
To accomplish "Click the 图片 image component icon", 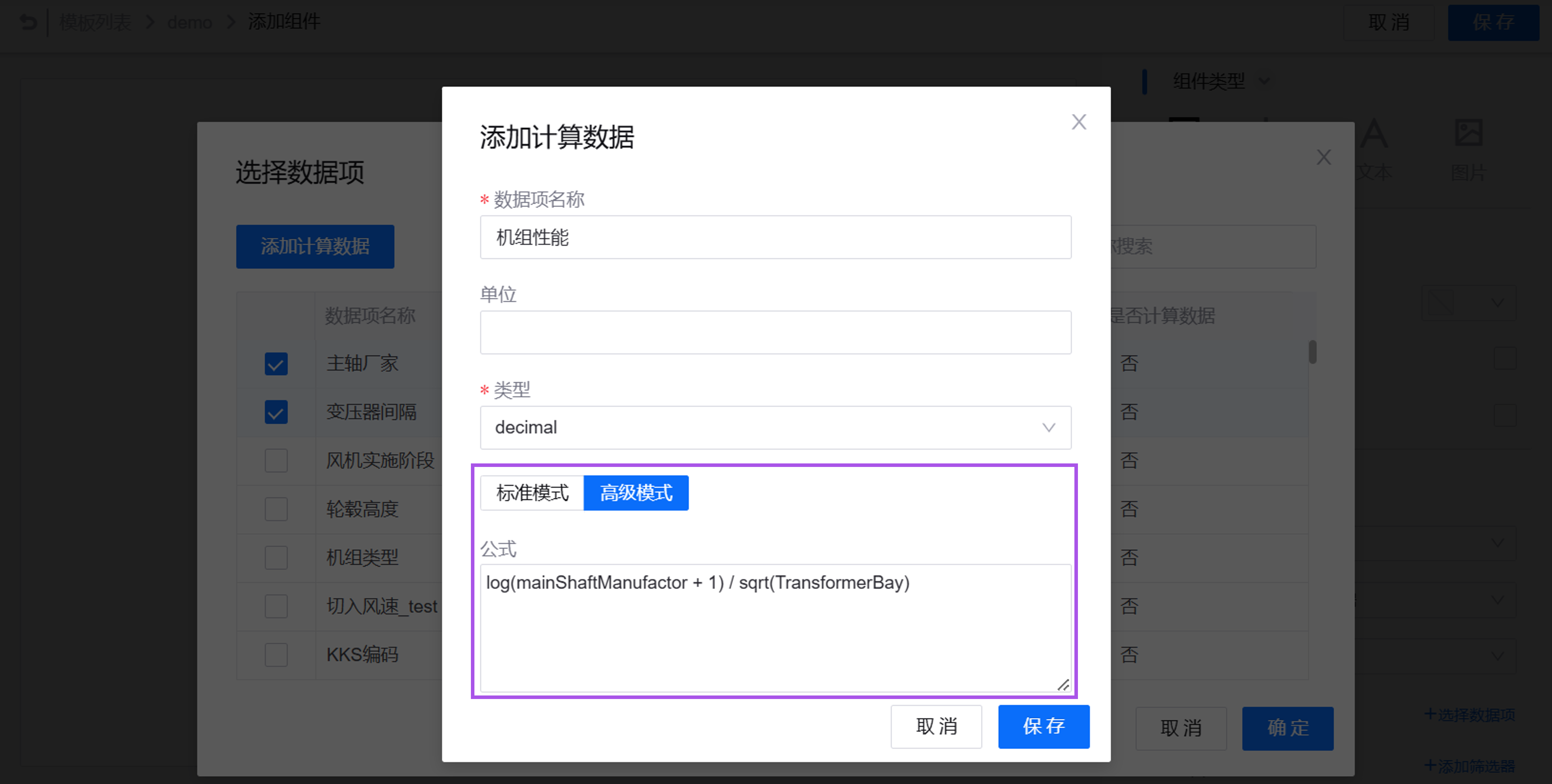I will coord(1468,133).
